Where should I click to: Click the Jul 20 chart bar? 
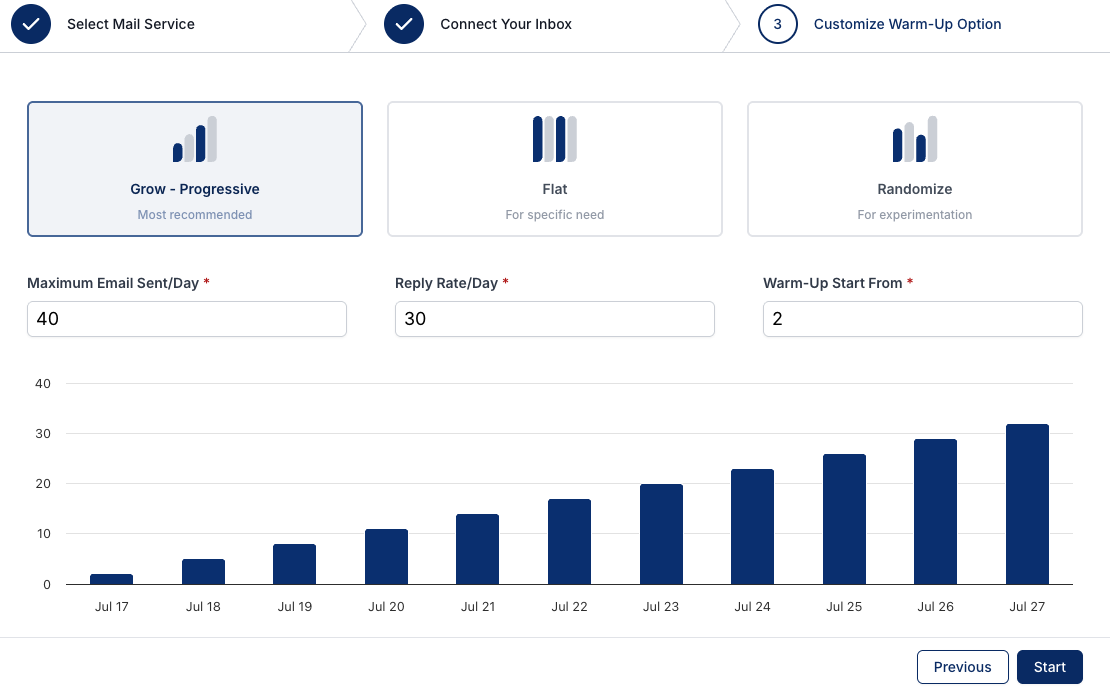(387, 556)
